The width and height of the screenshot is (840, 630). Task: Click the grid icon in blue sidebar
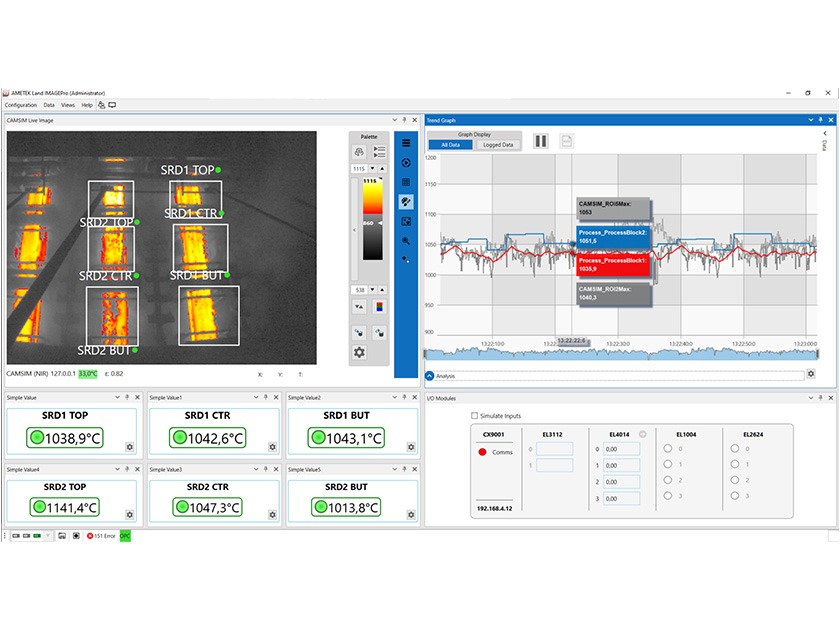406,182
